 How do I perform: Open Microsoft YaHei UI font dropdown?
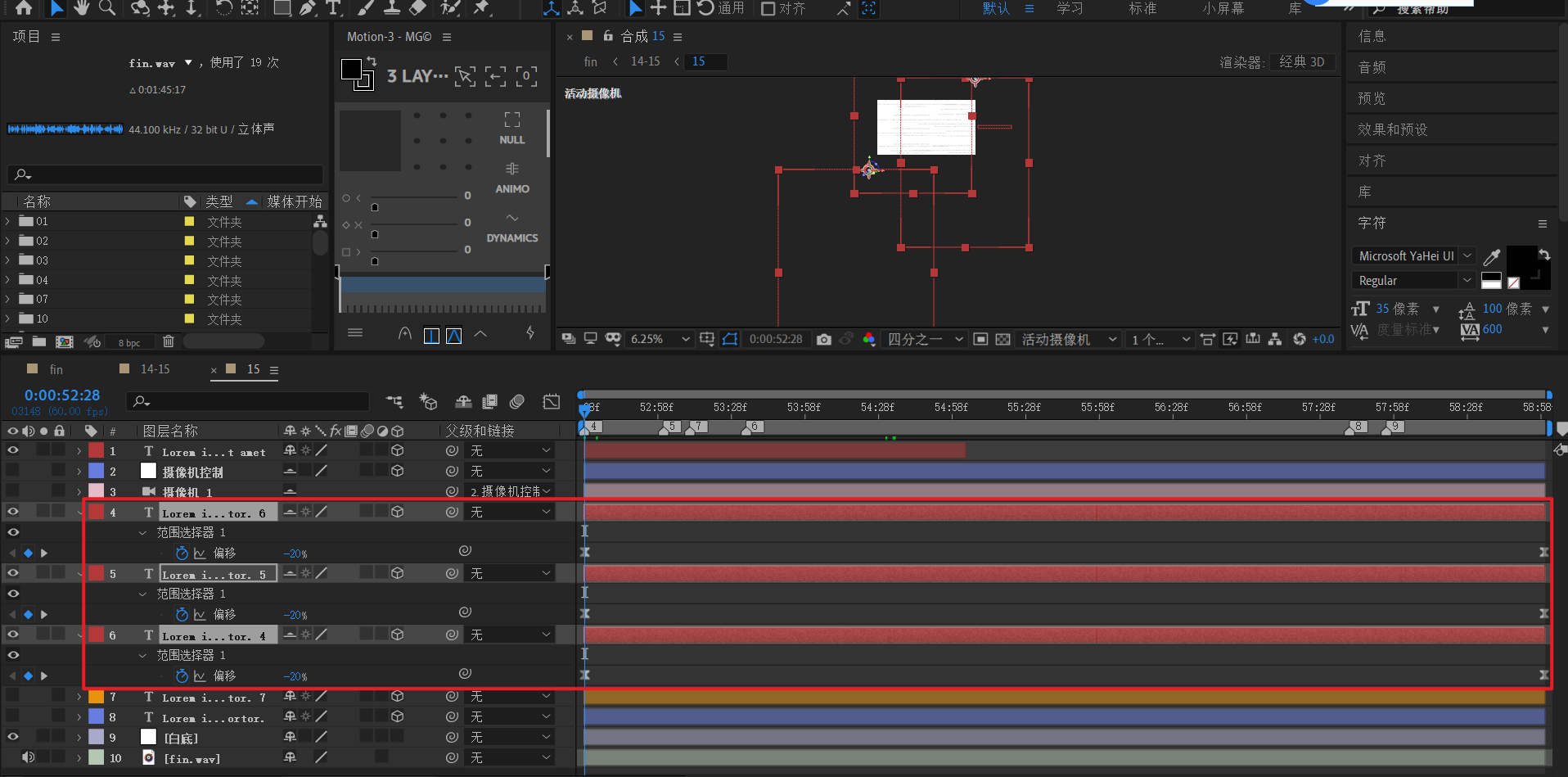[x=1413, y=256]
